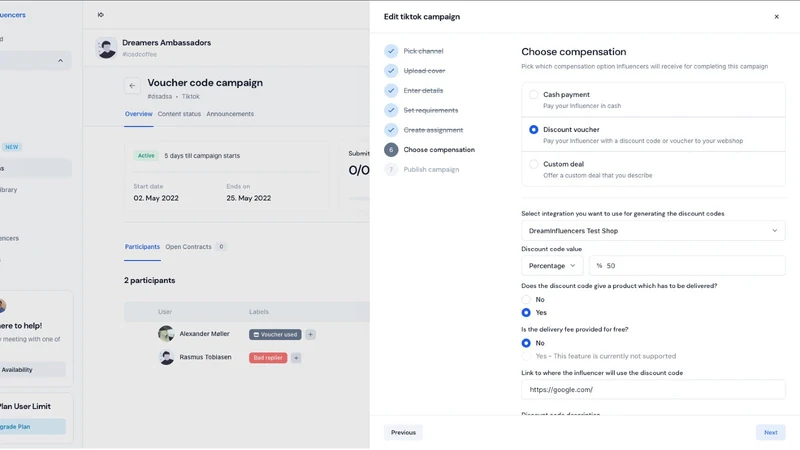
Task: Add label to Alexander Møller with plus
Action: point(310,335)
